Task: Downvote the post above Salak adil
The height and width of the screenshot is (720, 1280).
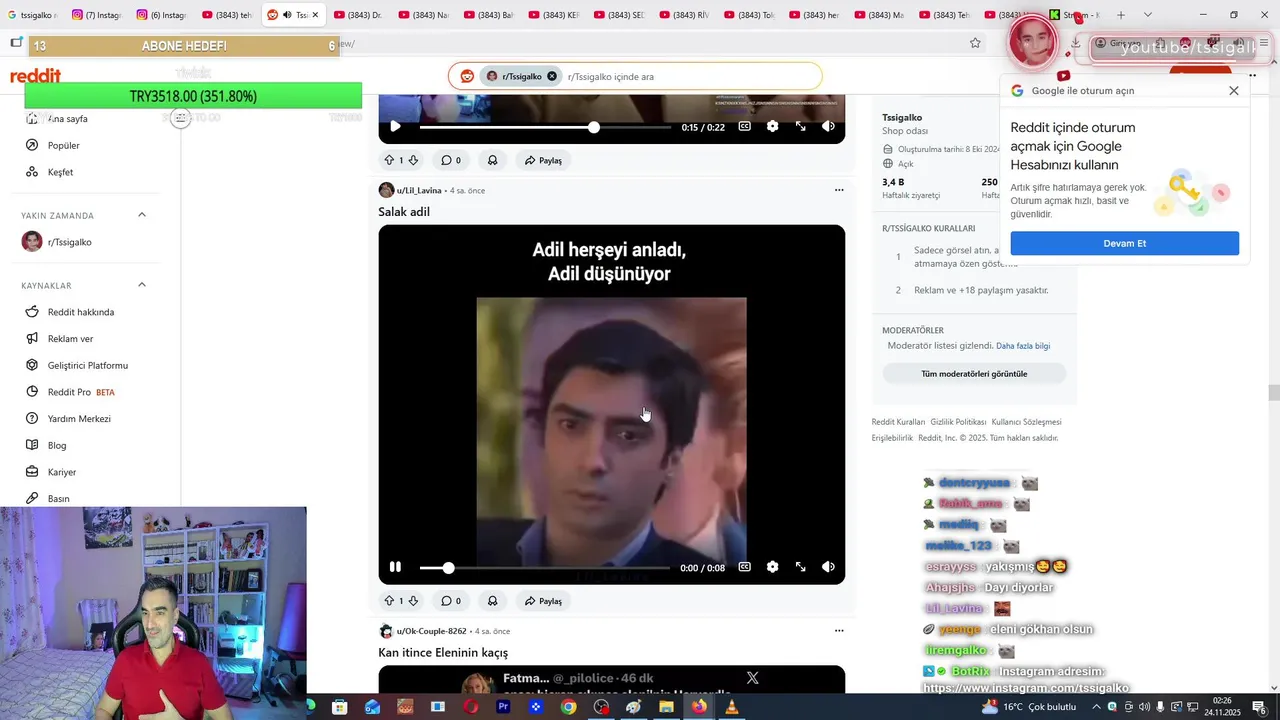Action: [x=413, y=160]
